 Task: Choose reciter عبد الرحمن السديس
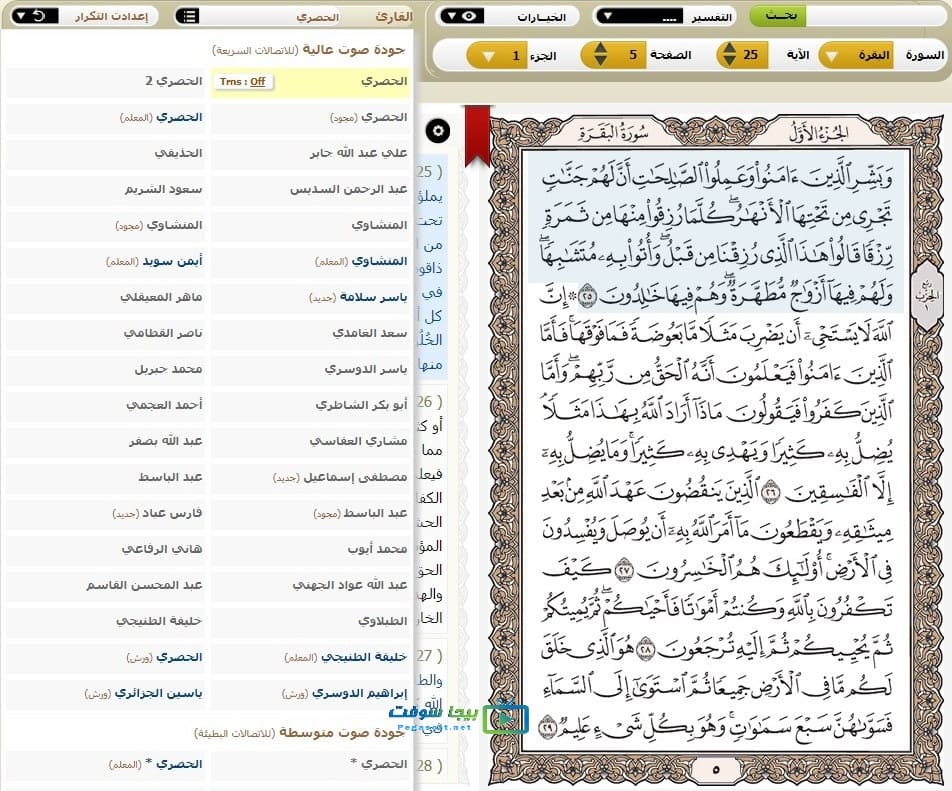coord(311,189)
